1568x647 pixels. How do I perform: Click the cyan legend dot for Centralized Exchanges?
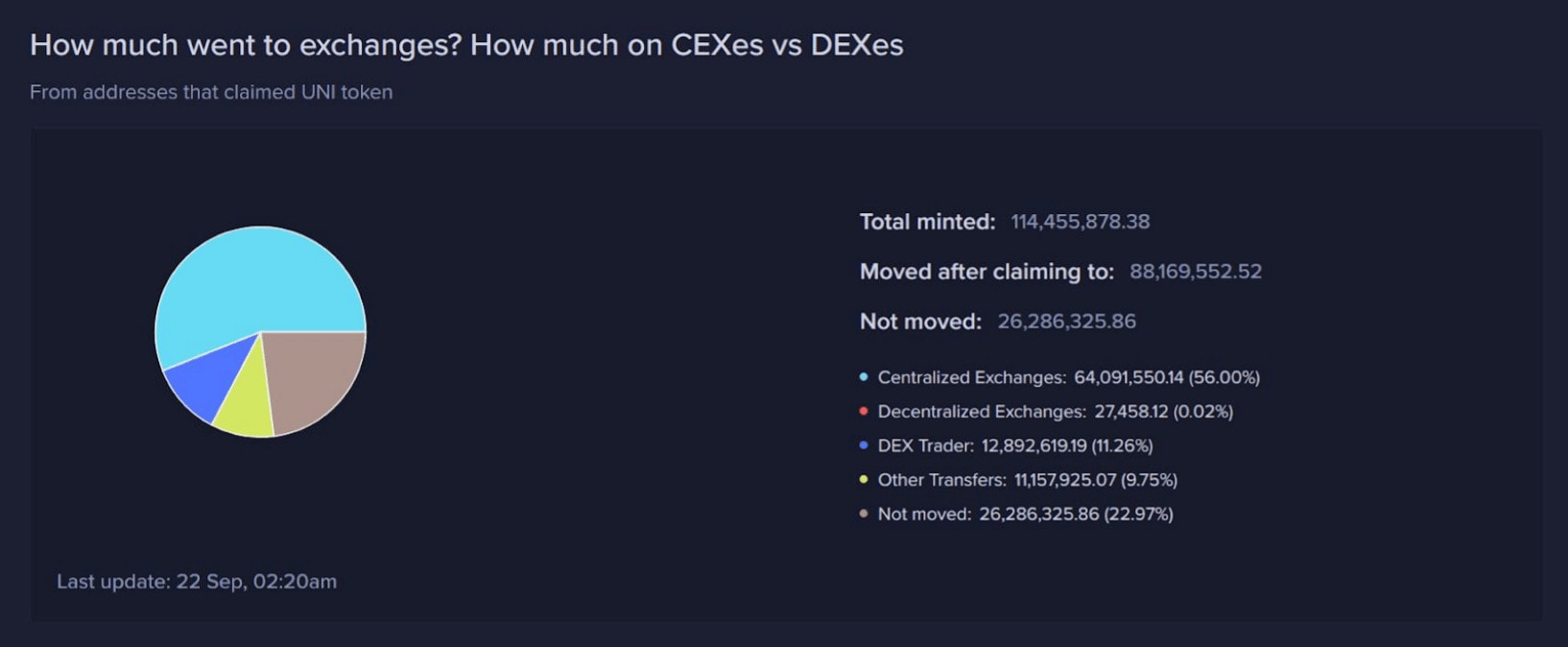coord(864,377)
